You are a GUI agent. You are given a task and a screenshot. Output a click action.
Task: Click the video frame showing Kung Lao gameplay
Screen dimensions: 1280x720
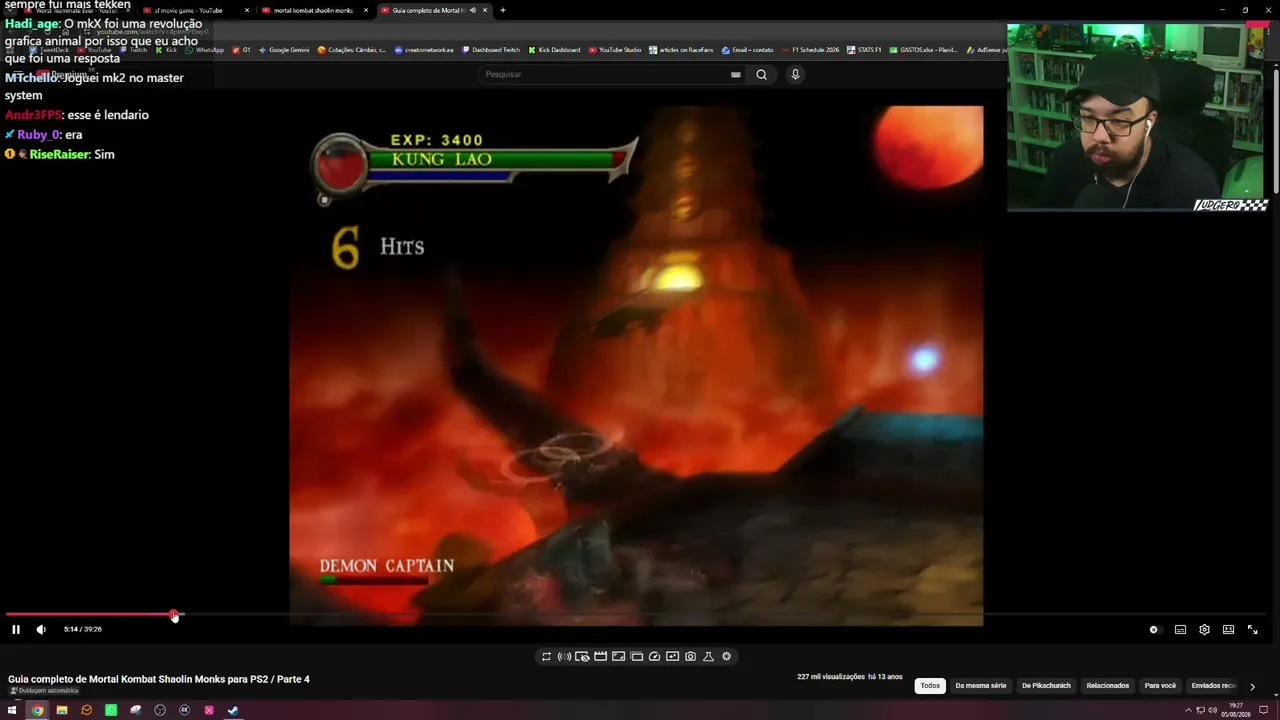636,365
